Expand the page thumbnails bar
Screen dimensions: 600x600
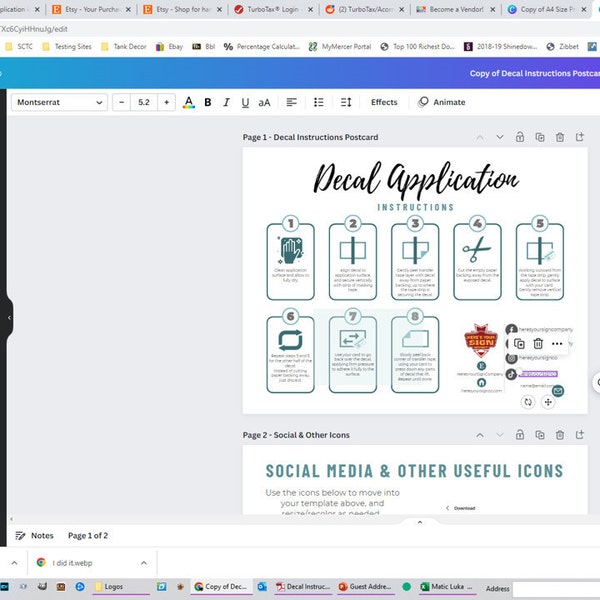tap(420, 522)
